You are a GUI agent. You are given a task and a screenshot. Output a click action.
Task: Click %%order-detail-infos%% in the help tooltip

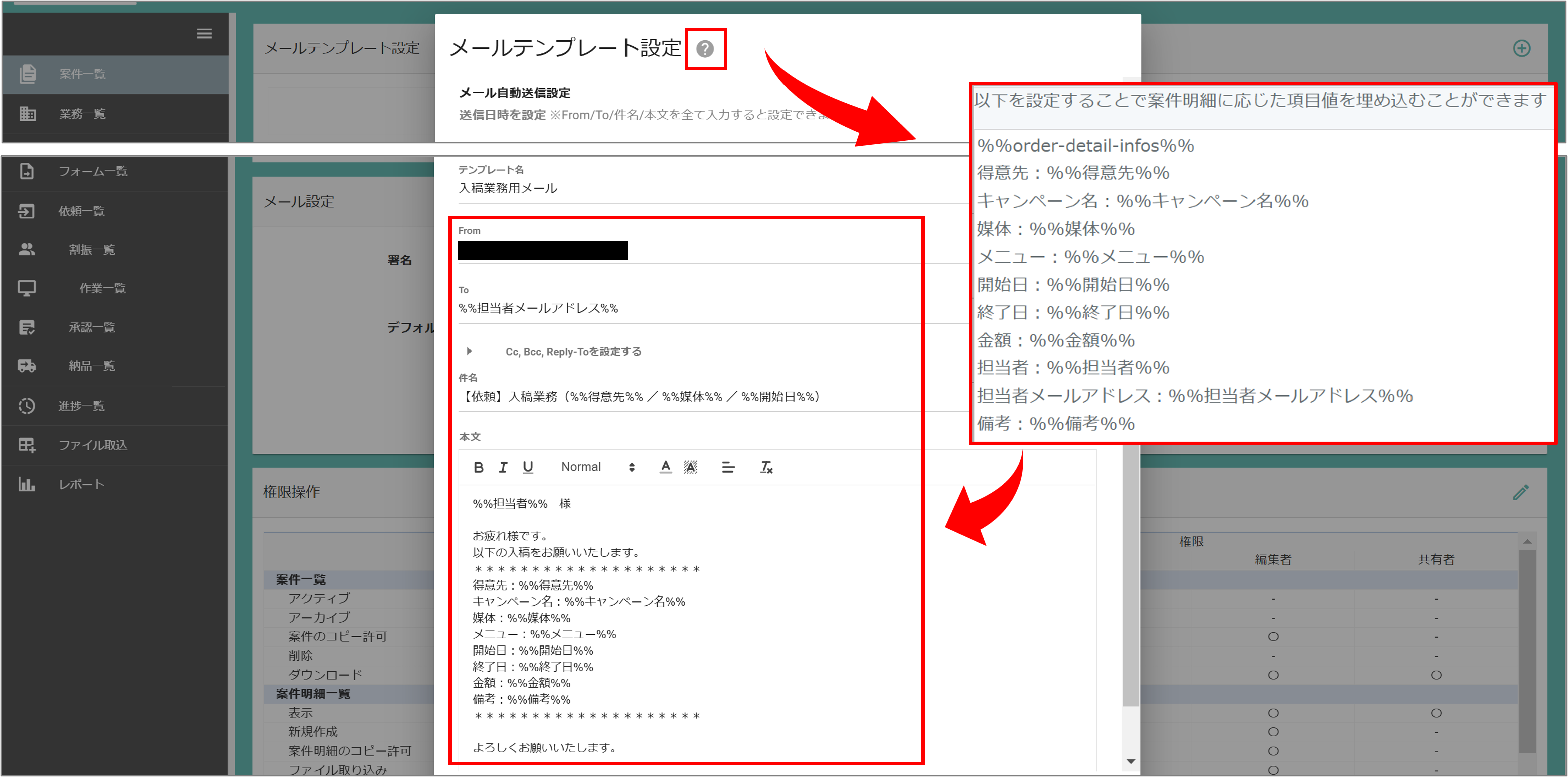pyautogui.click(x=1085, y=146)
